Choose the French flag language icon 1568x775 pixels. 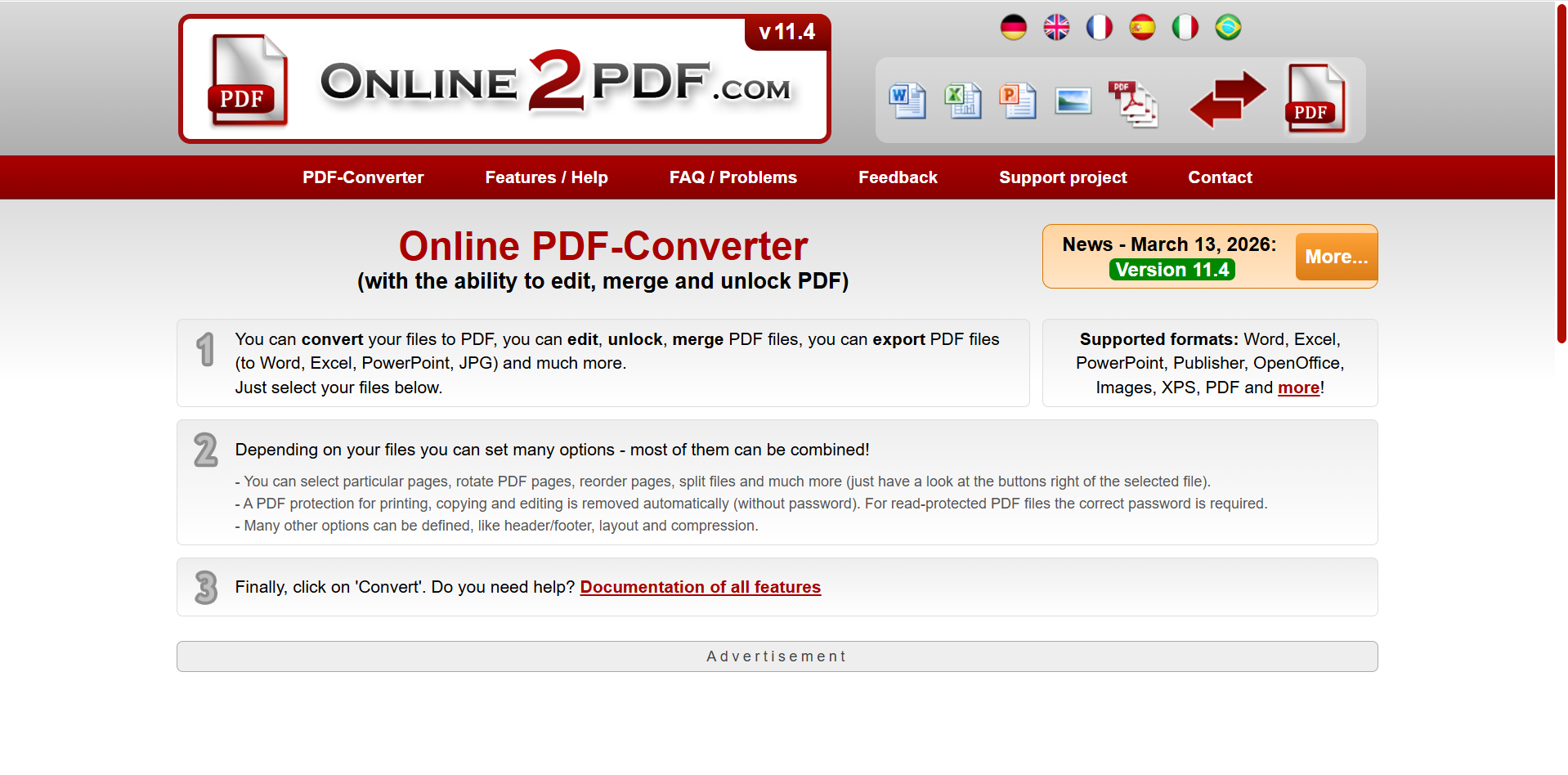point(1100,28)
